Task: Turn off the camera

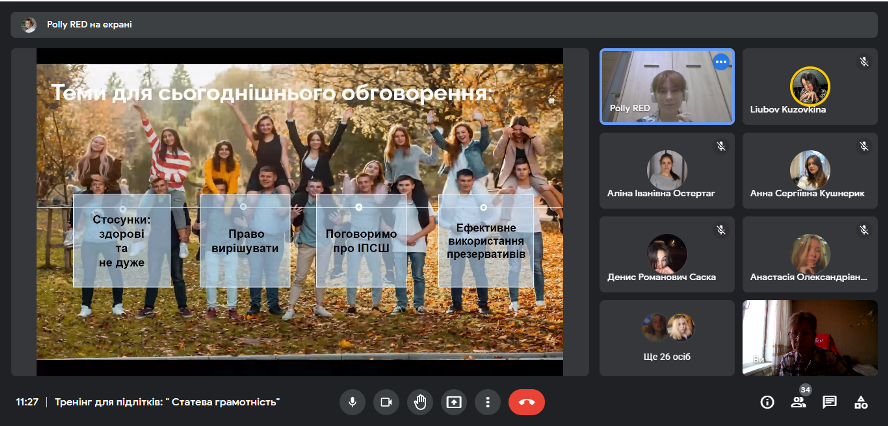Action: pos(385,402)
